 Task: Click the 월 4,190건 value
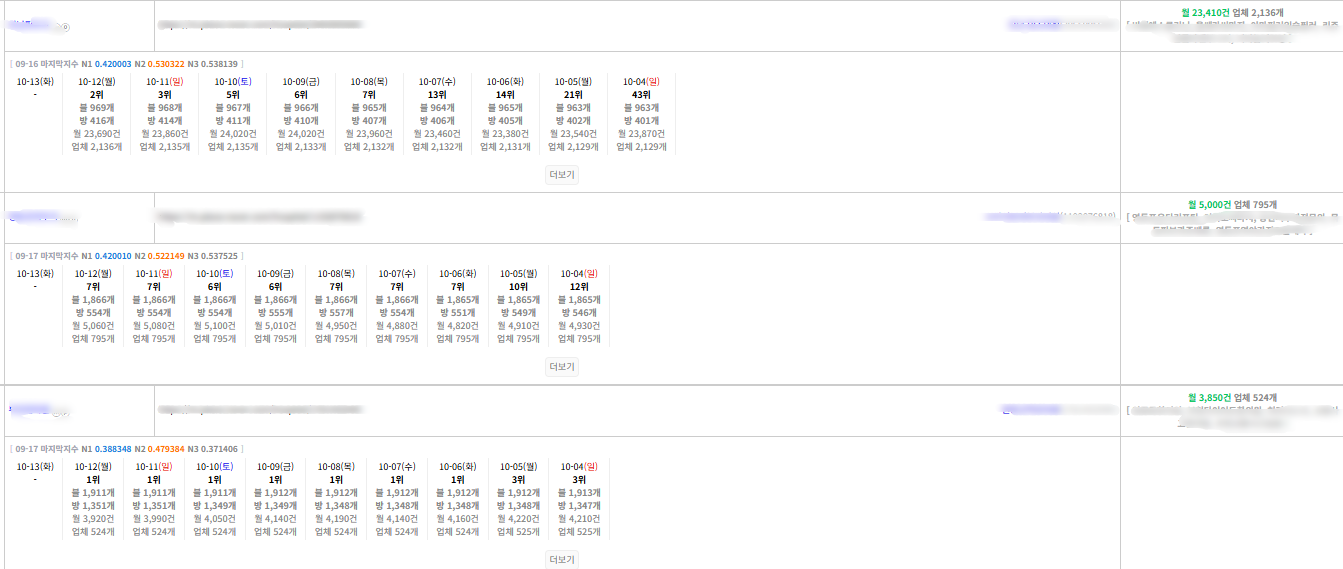click(x=336, y=519)
